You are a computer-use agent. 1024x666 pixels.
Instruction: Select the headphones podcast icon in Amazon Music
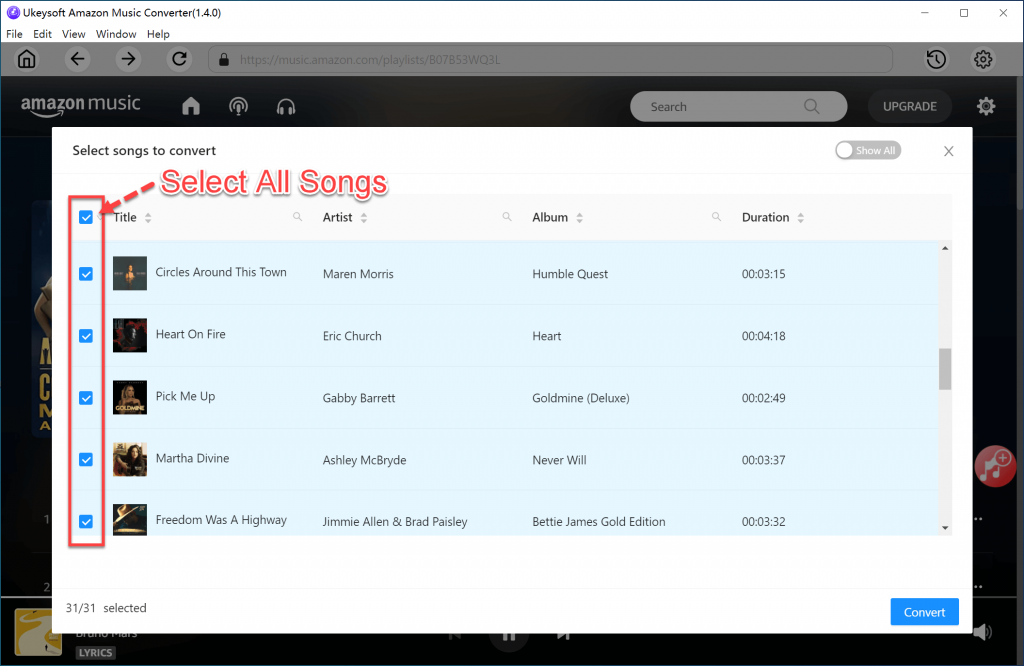[x=286, y=106]
